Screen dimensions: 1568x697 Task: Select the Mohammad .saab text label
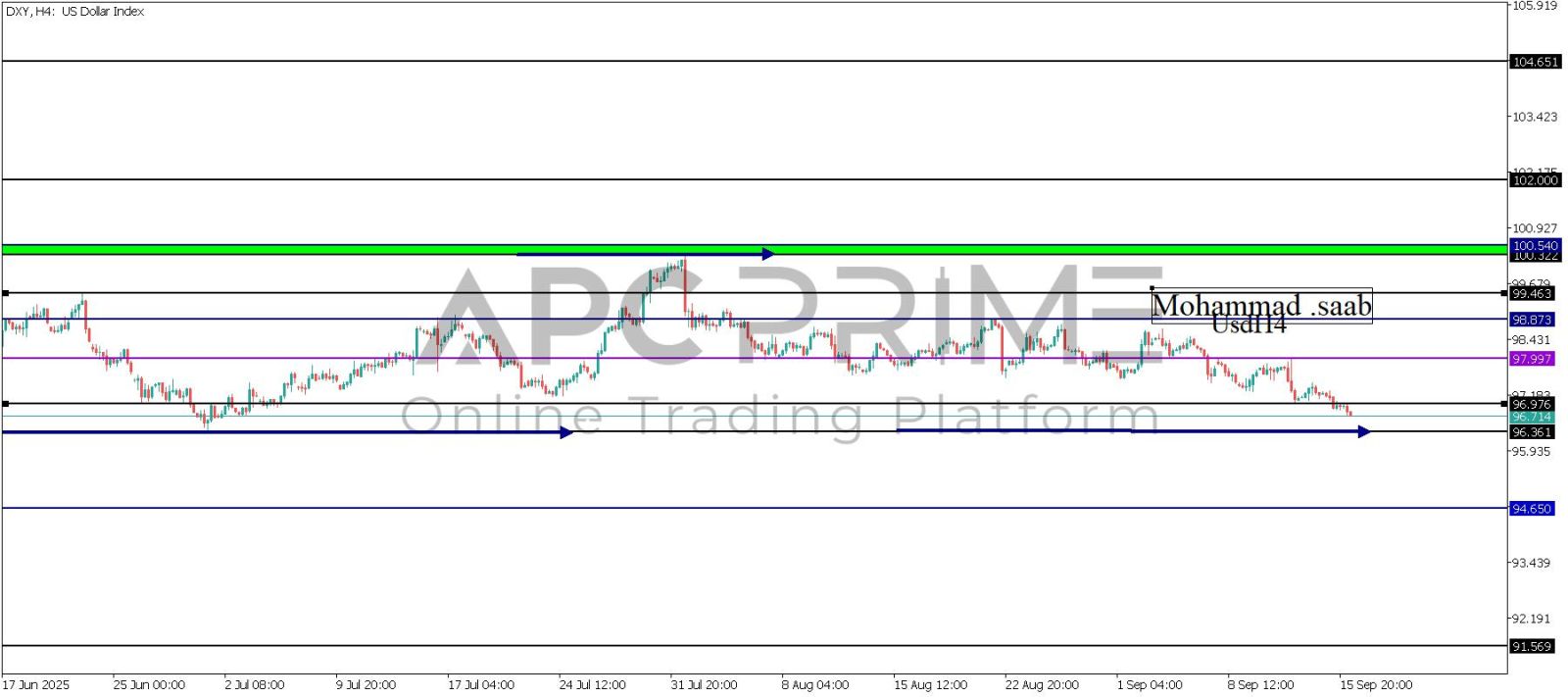click(x=1261, y=306)
